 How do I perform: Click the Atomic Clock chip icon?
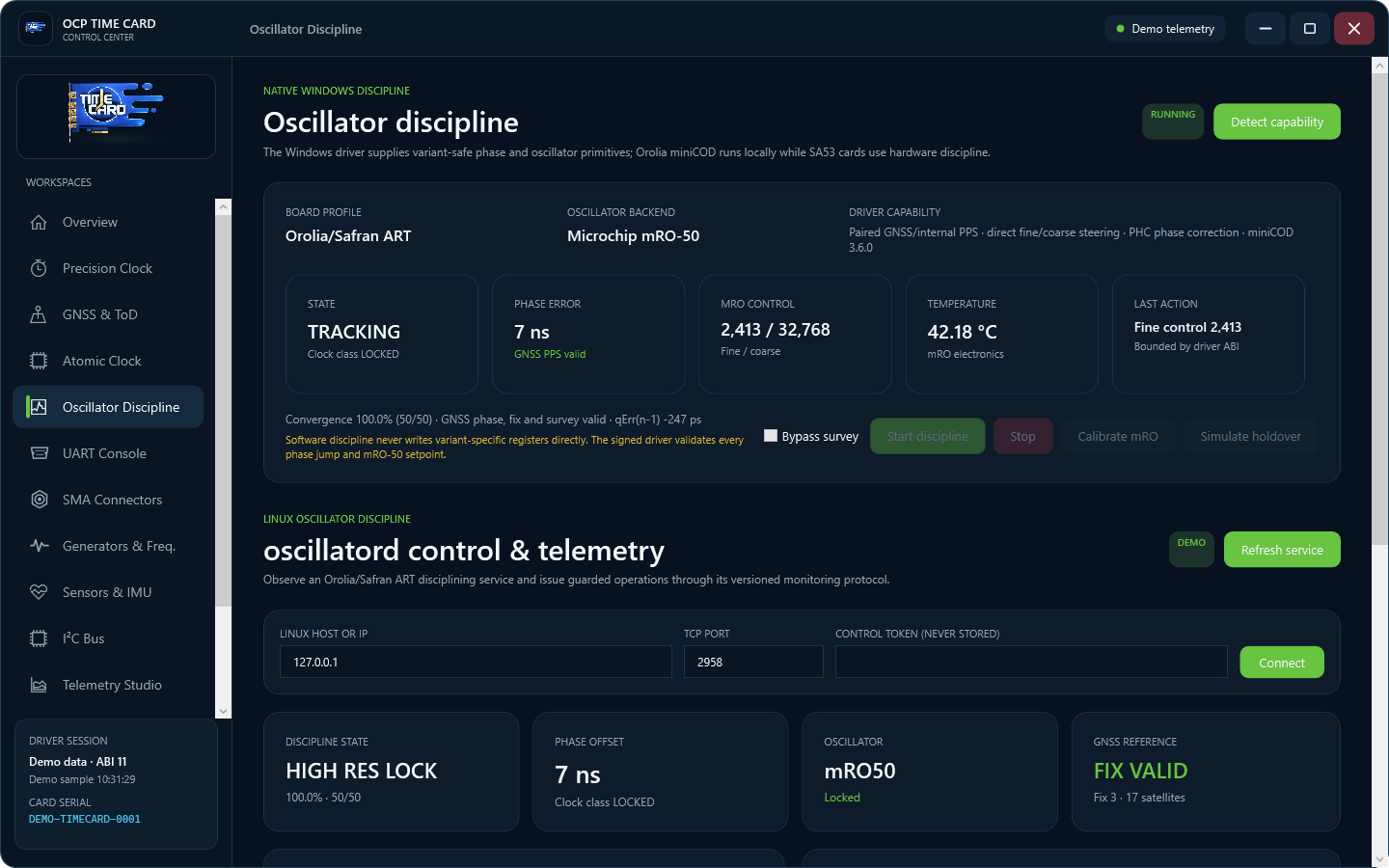click(39, 361)
